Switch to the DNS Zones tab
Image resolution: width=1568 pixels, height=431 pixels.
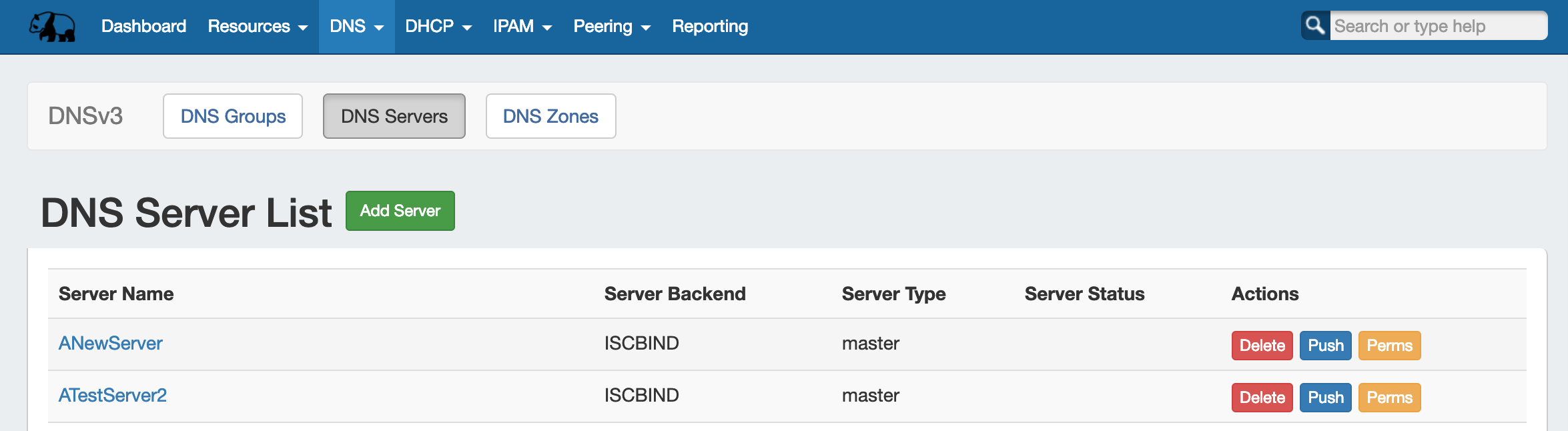(550, 116)
